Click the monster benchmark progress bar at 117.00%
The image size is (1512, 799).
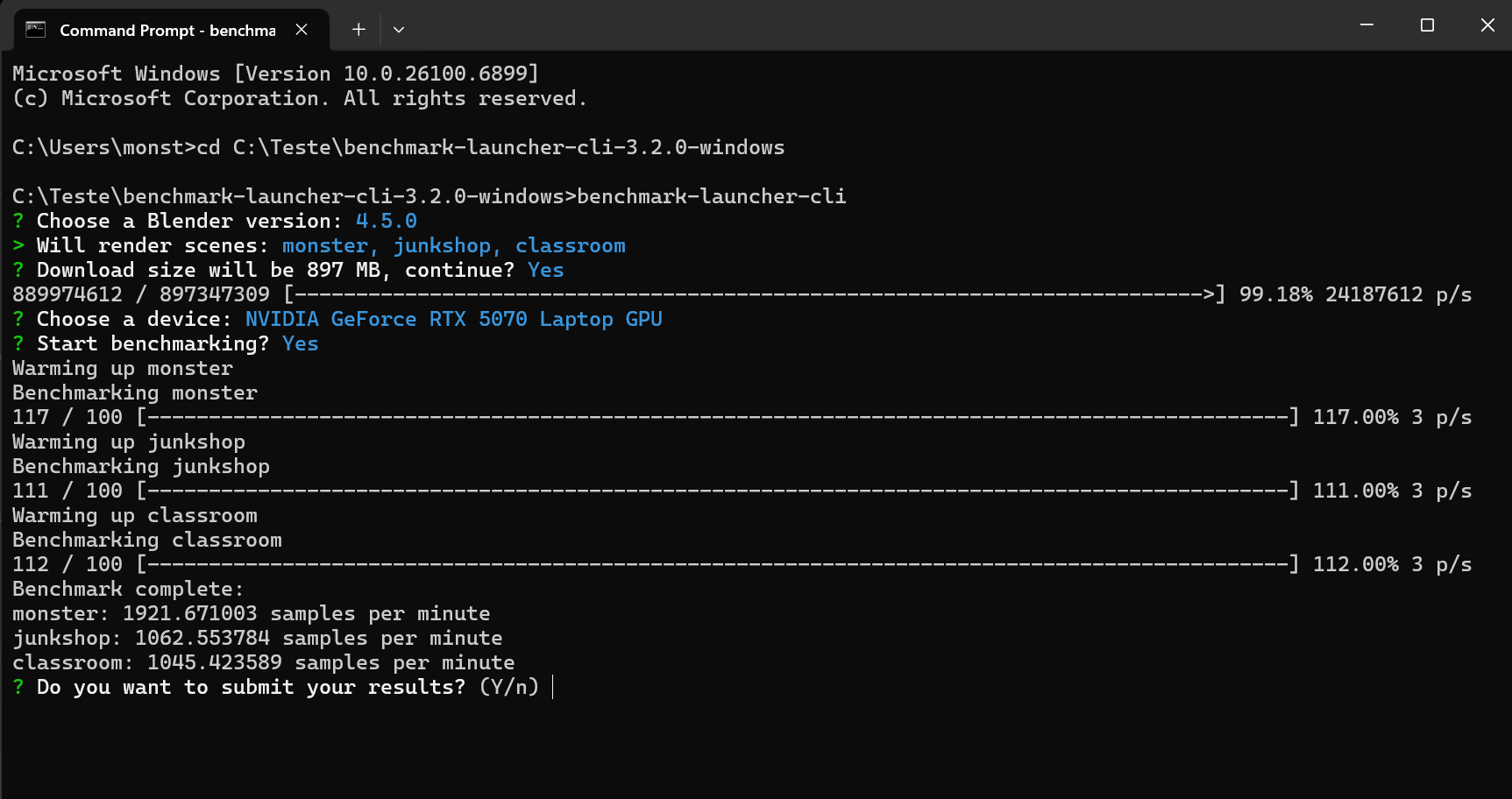pyautogui.click(x=717, y=418)
